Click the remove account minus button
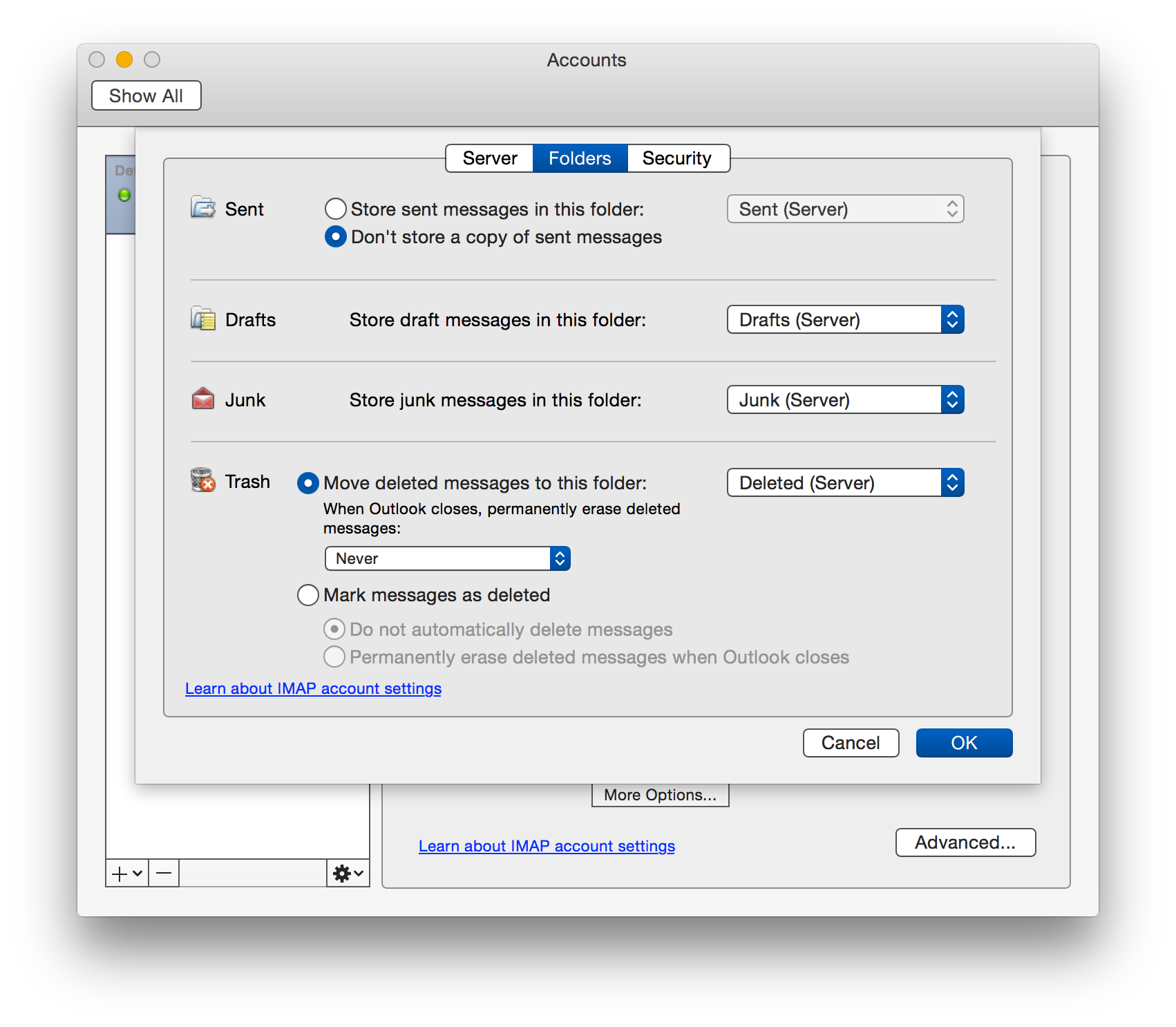This screenshot has width=1176, height=1027. click(x=164, y=874)
